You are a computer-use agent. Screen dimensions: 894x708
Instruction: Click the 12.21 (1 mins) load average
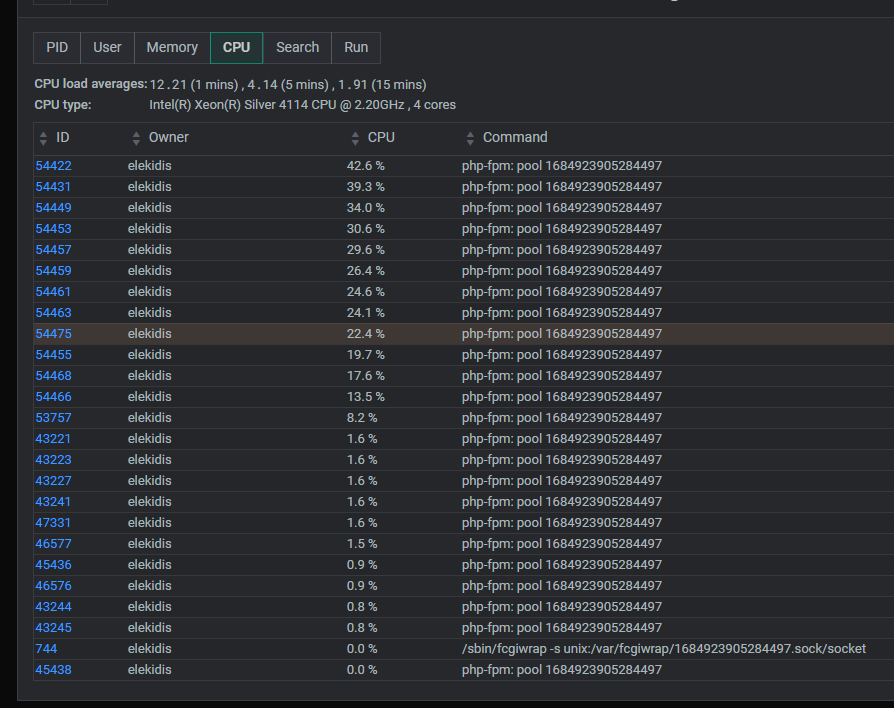(194, 85)
